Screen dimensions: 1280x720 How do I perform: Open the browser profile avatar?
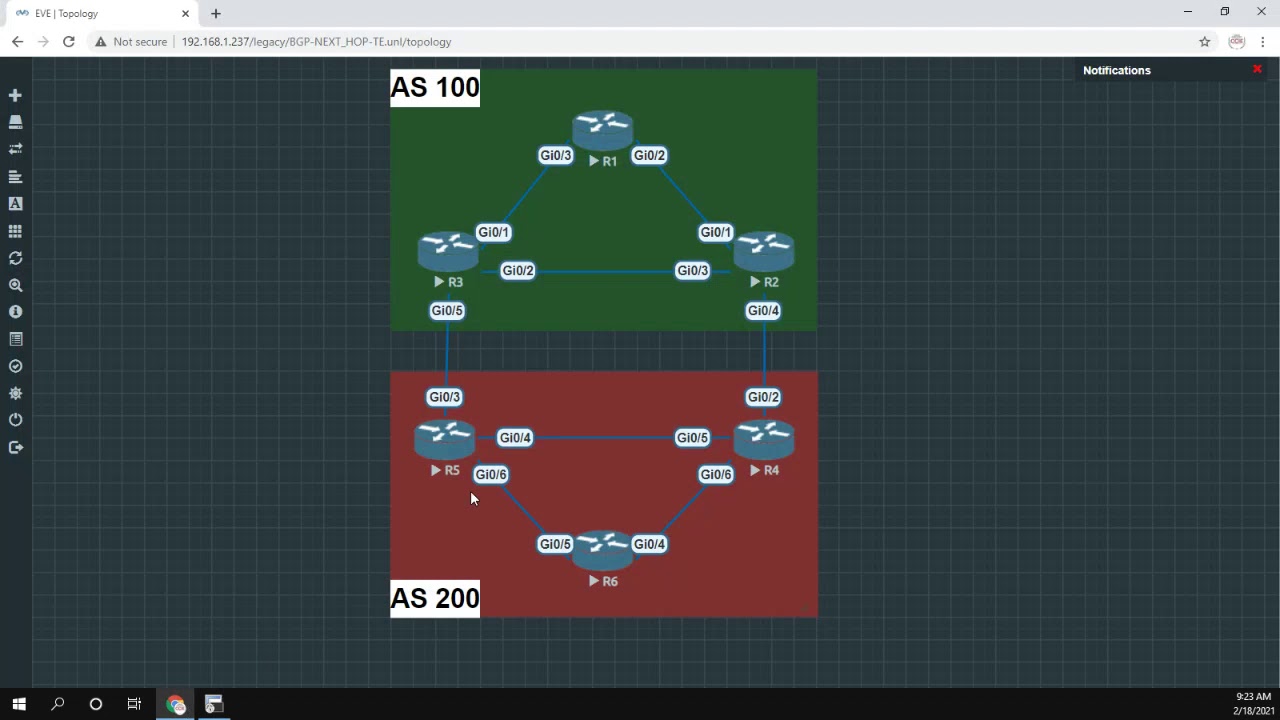tap(1237, 42)
